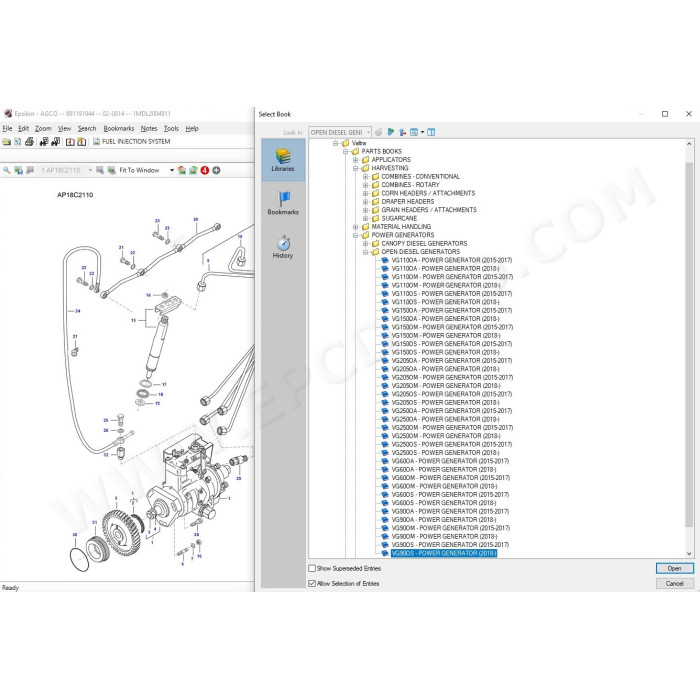The width and height of the screenshot is (700, 700).
Task: Click the red circle badge showing 4
Action: (205, 170)
